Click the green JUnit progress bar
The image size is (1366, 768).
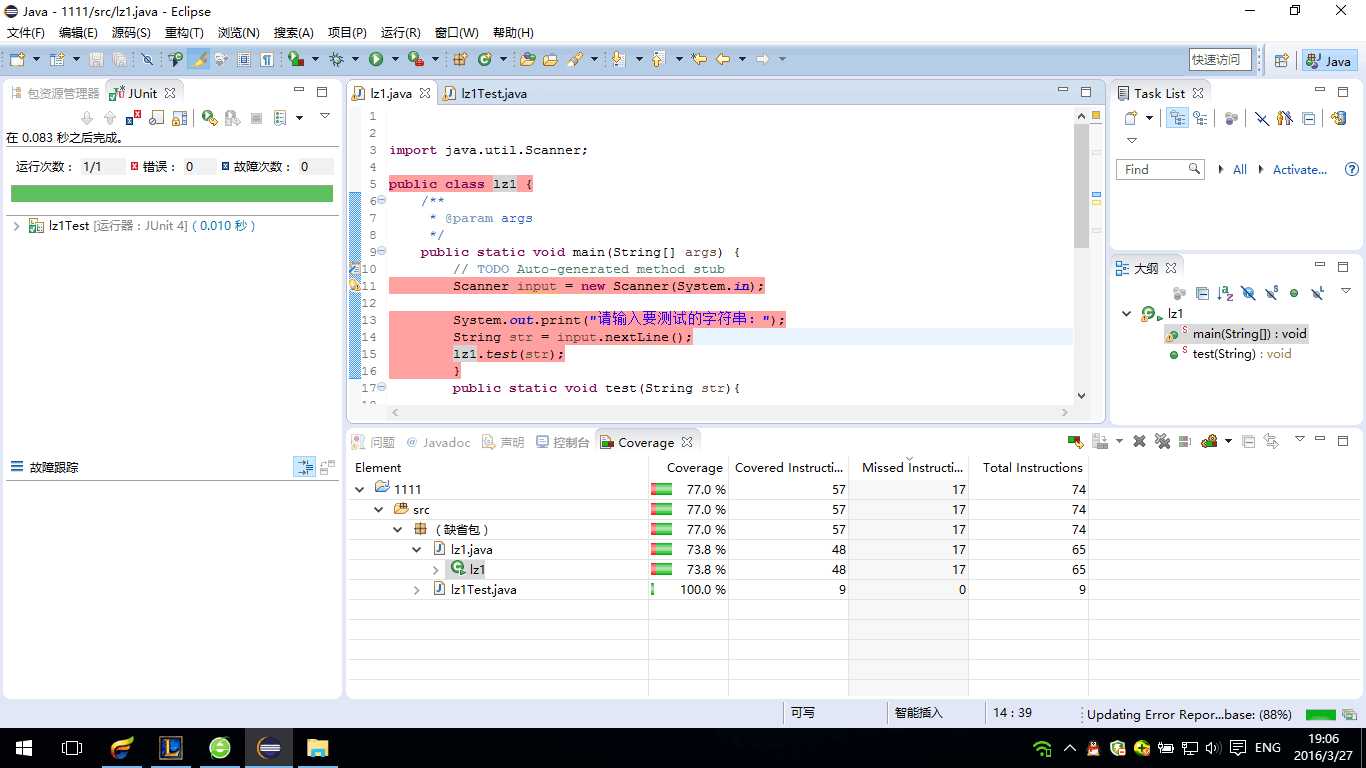(x=172, y=194)
